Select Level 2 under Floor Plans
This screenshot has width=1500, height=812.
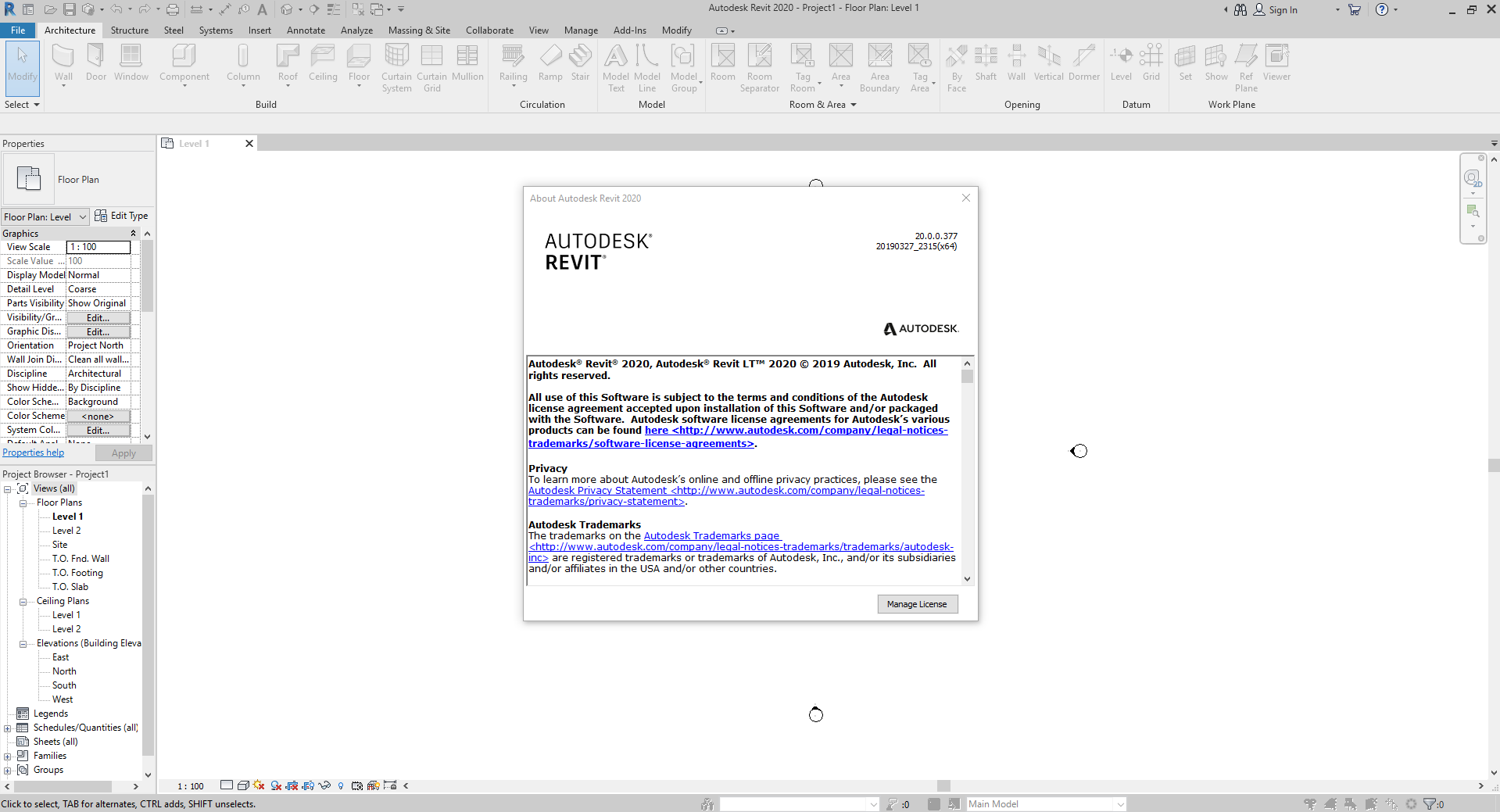coord(66,531)
